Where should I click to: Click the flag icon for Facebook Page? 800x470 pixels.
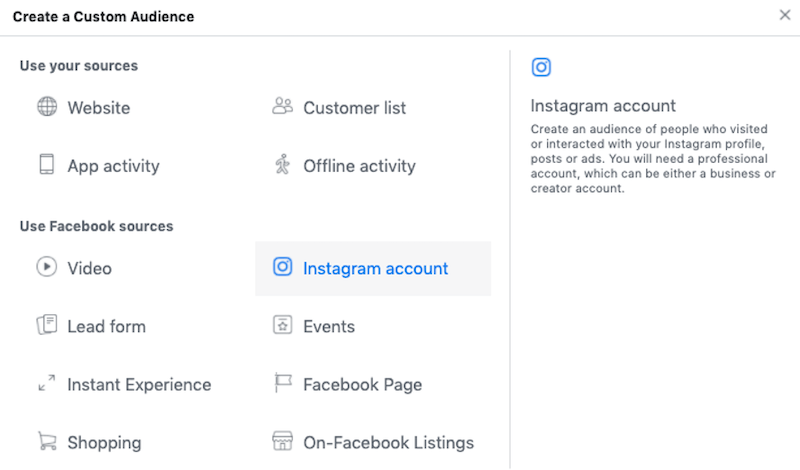(283, 384)
